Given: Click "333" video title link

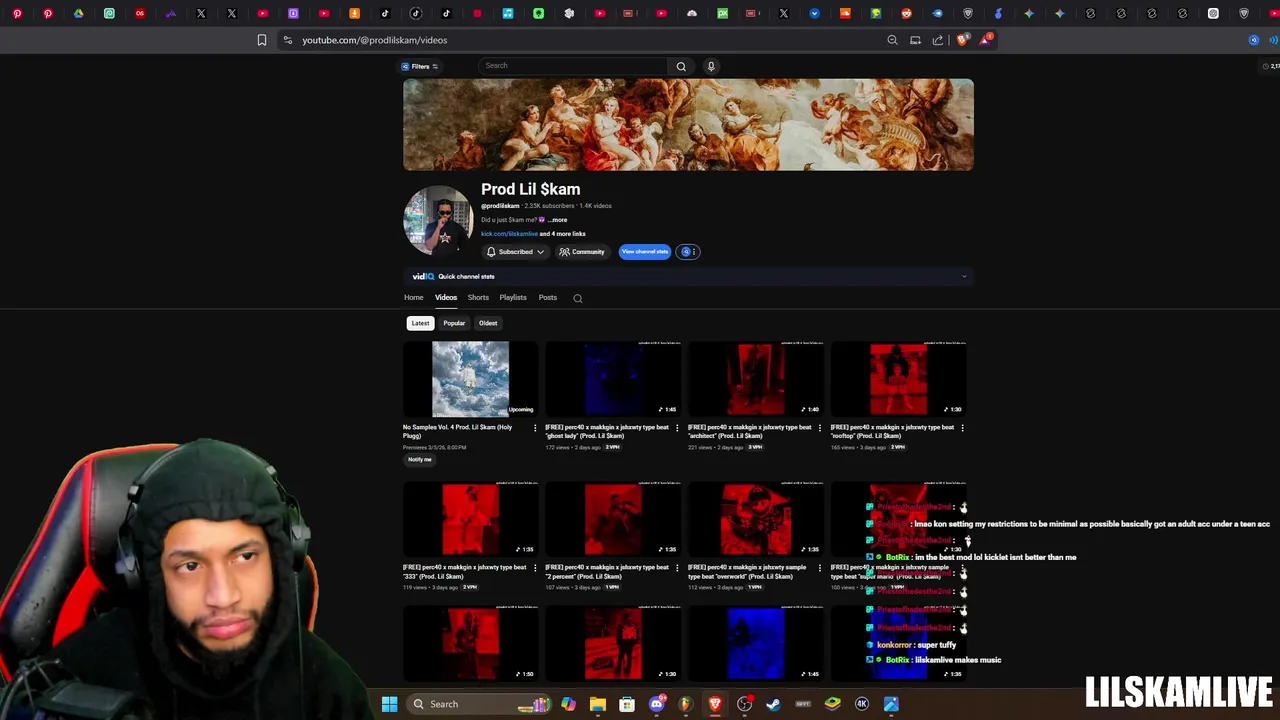Looking at the screenshot, I should click(x=464, y=572).
